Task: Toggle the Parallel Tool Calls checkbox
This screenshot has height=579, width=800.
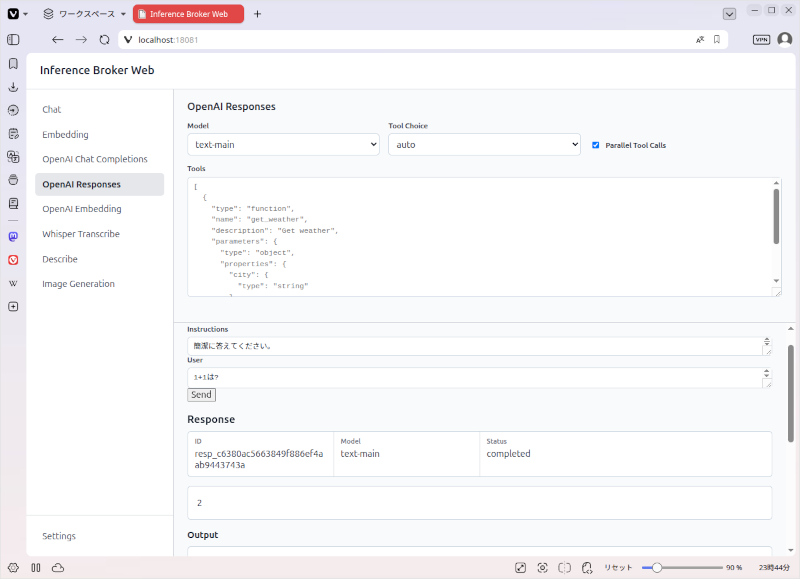Action: [595, 145]
